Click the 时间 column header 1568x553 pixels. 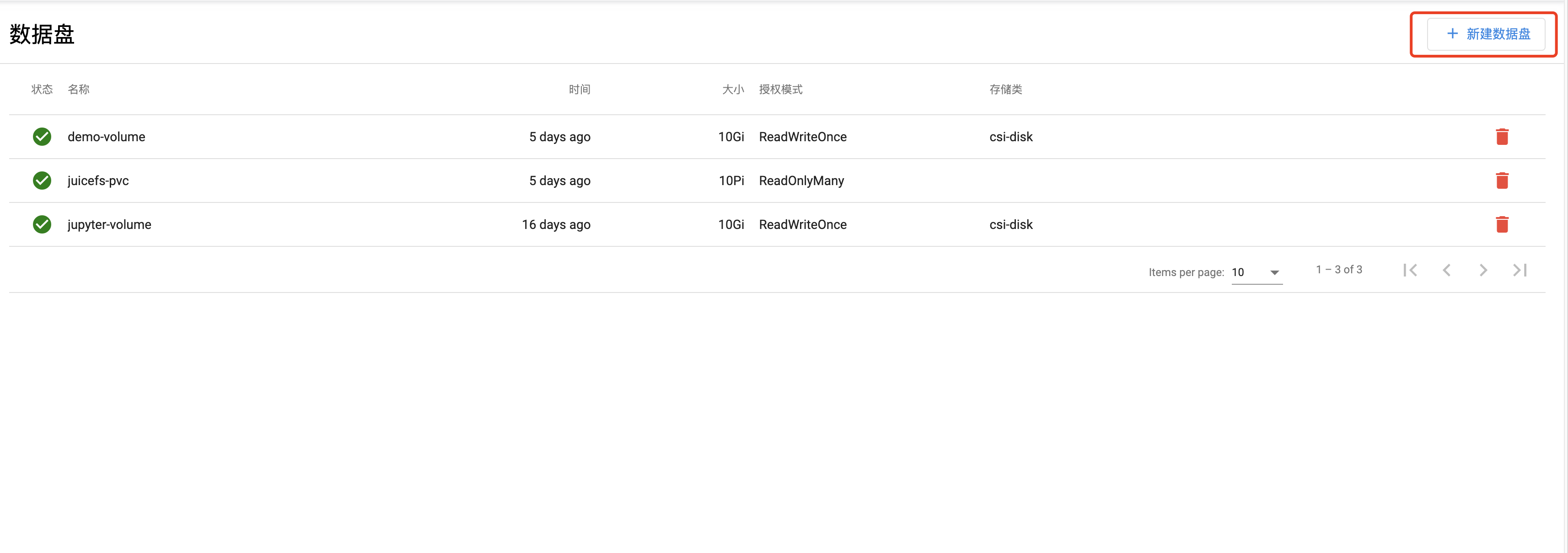pyautogui.click(x=580, y=90)
